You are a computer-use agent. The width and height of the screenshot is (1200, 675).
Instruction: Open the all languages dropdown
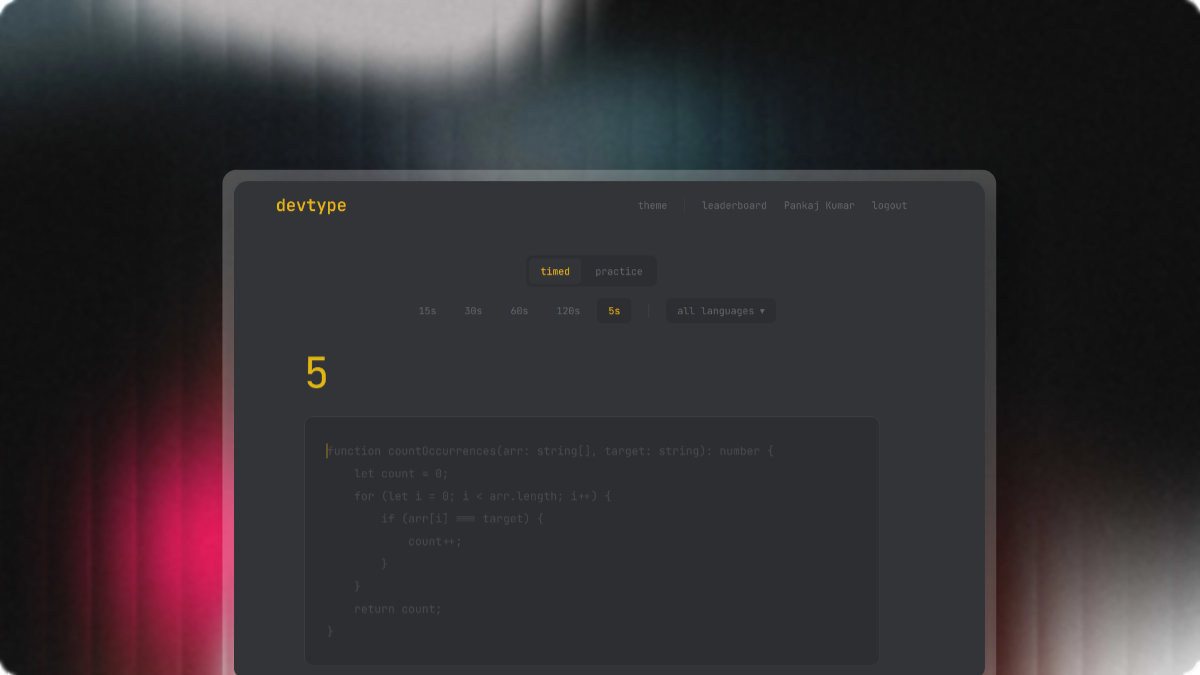721,311
